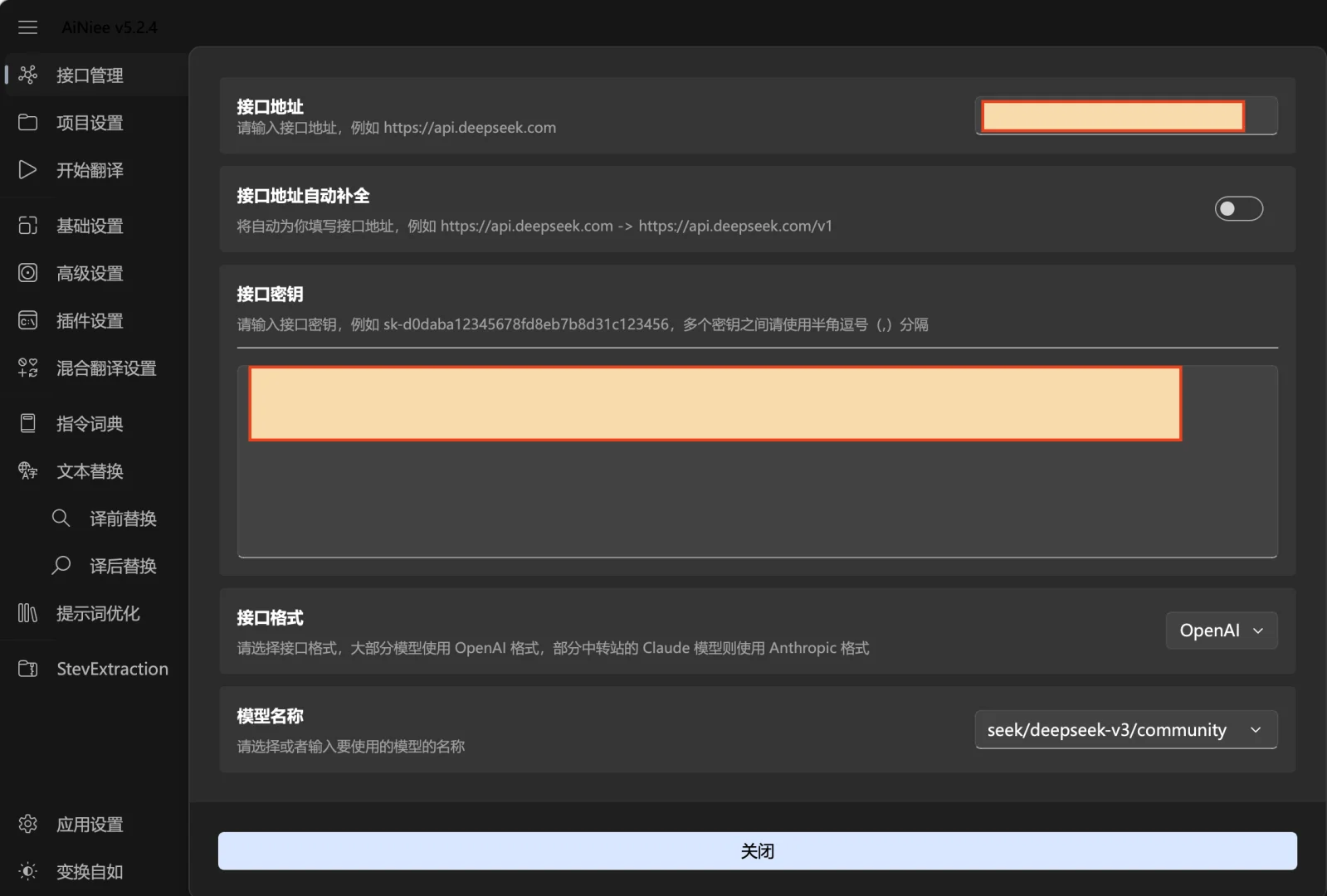Click the 变换自如 brightness icon
This screenshot has width=1327, height=896.
click(28, 871)
